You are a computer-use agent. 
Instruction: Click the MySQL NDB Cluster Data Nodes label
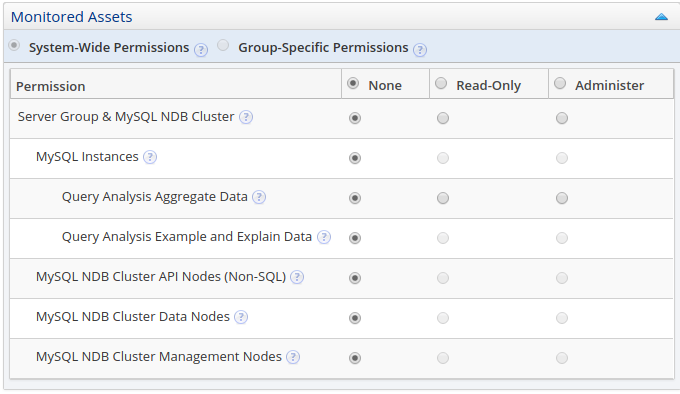tap(133, 316)
